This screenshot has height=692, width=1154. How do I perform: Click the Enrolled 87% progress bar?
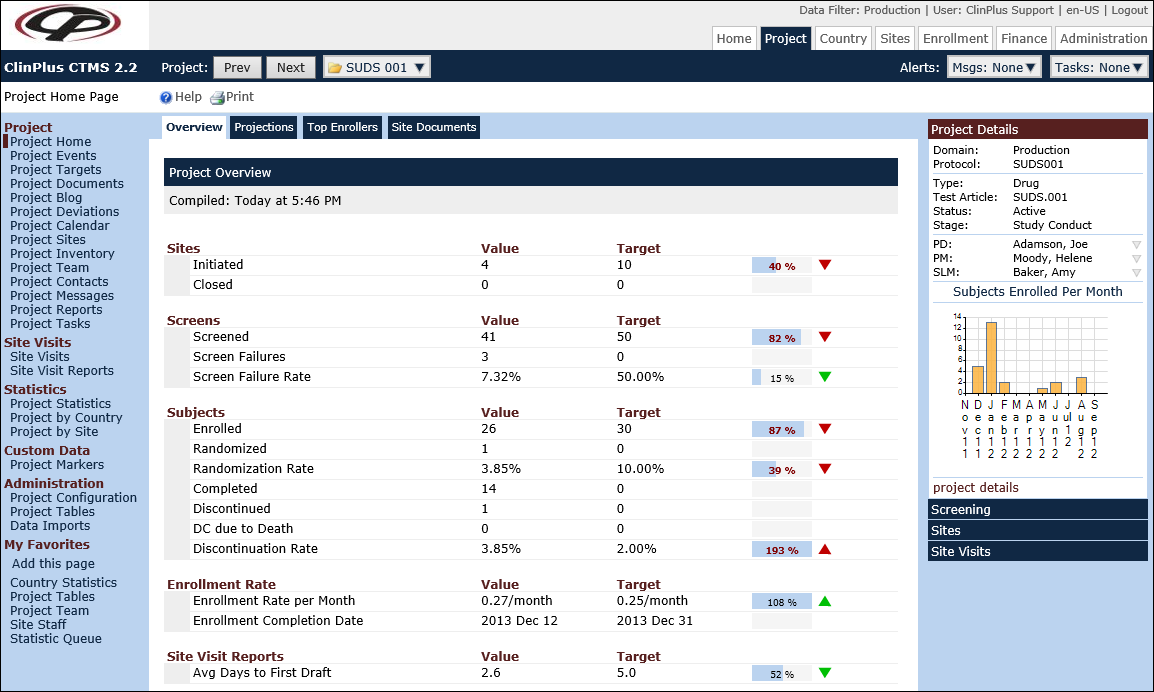(781, 429)
